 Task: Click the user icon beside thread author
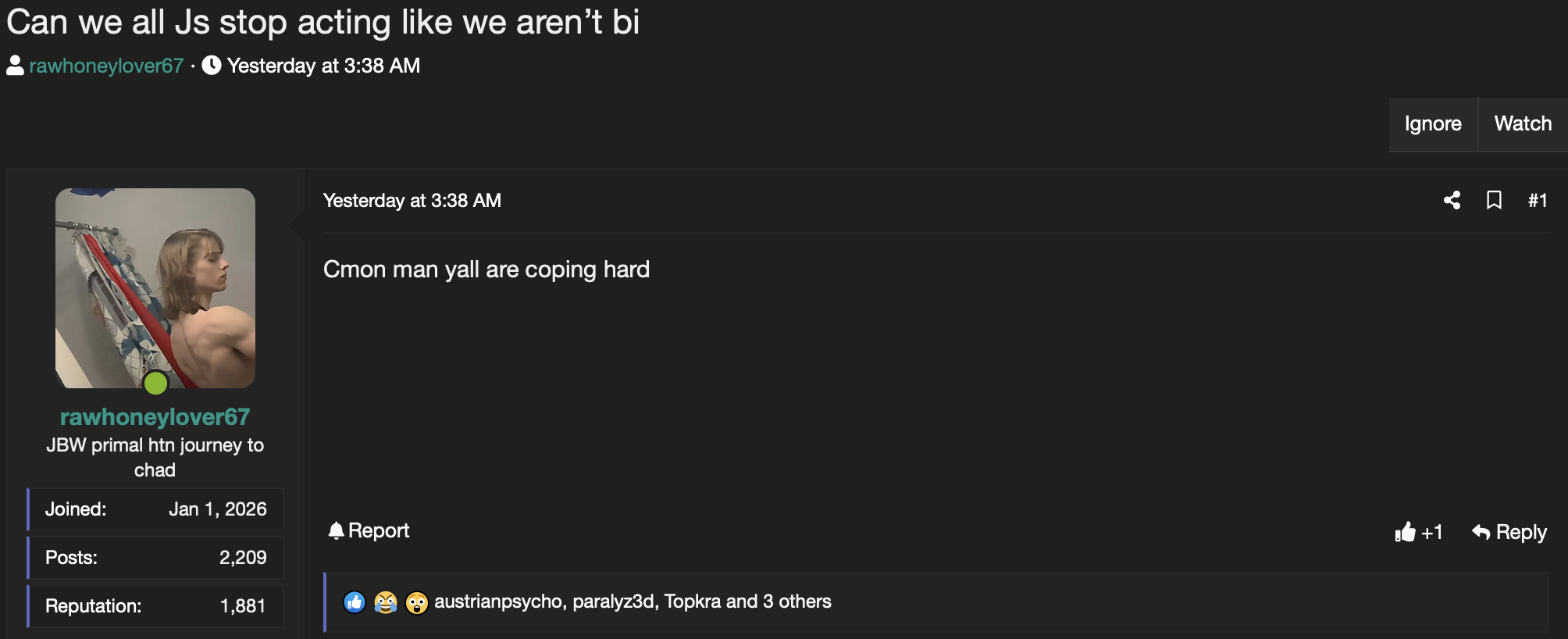[15, 66]
